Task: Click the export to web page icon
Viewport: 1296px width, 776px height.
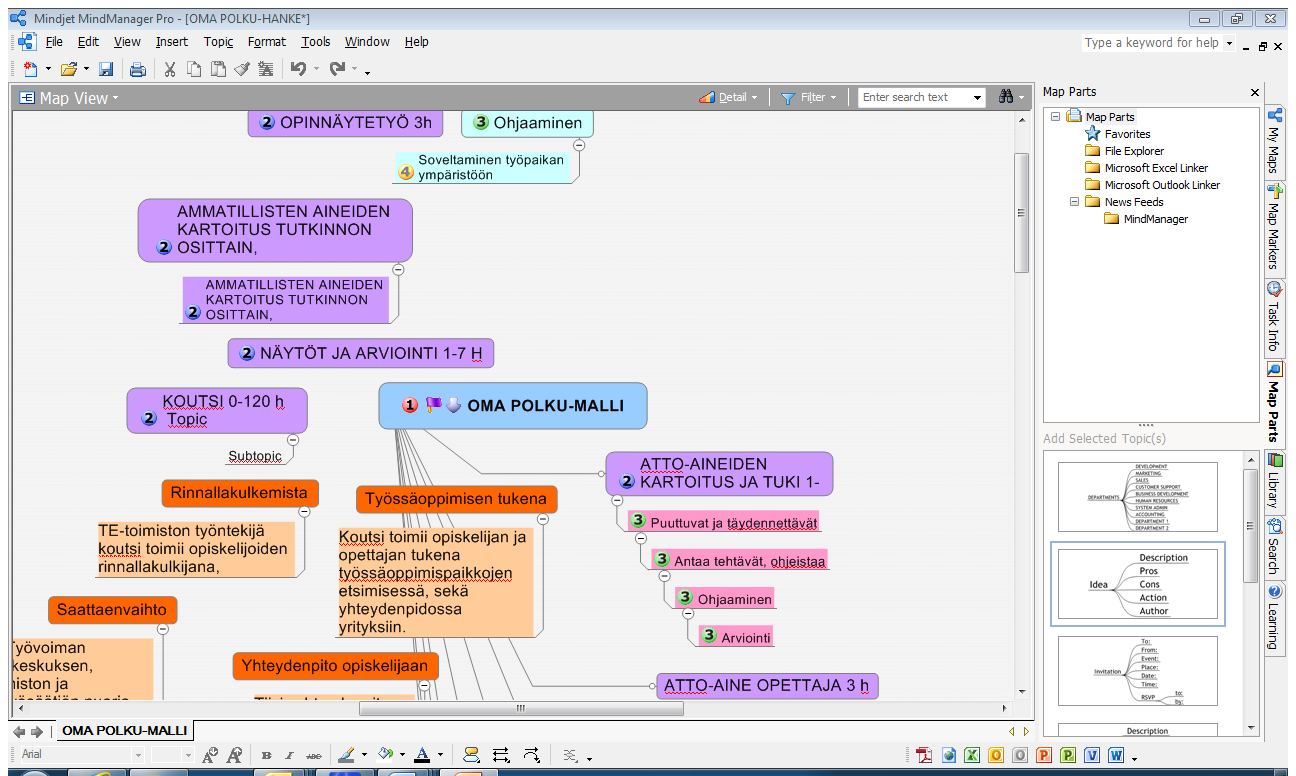Action: (949, 755)
